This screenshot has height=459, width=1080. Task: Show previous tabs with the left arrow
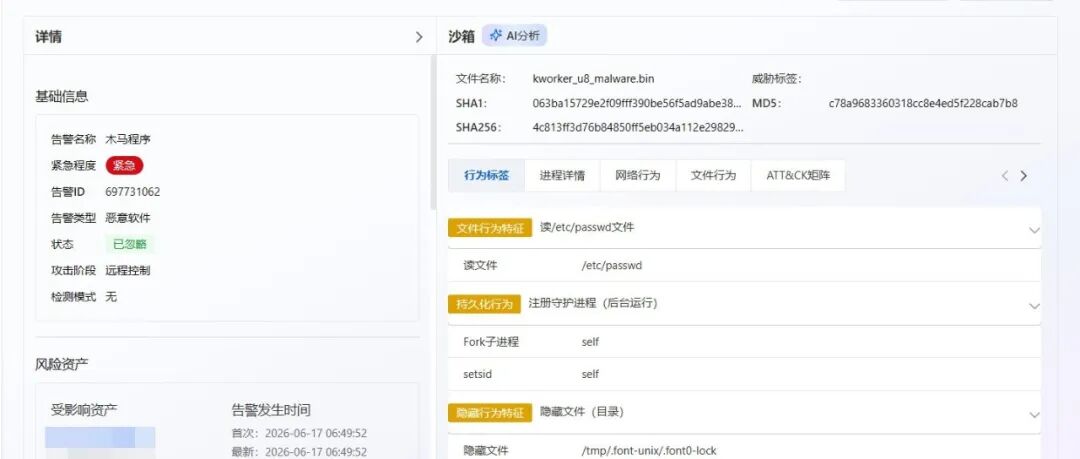[x=1005, y=176]
